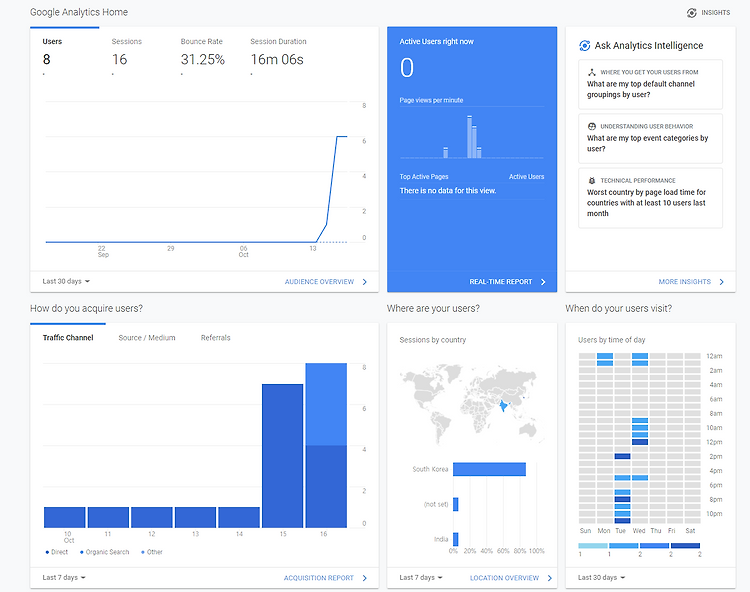The height and width of the screenshot is (592, 750).
Task: Click the chevron next to Audience Overview
Action: (x=364, y=282)
